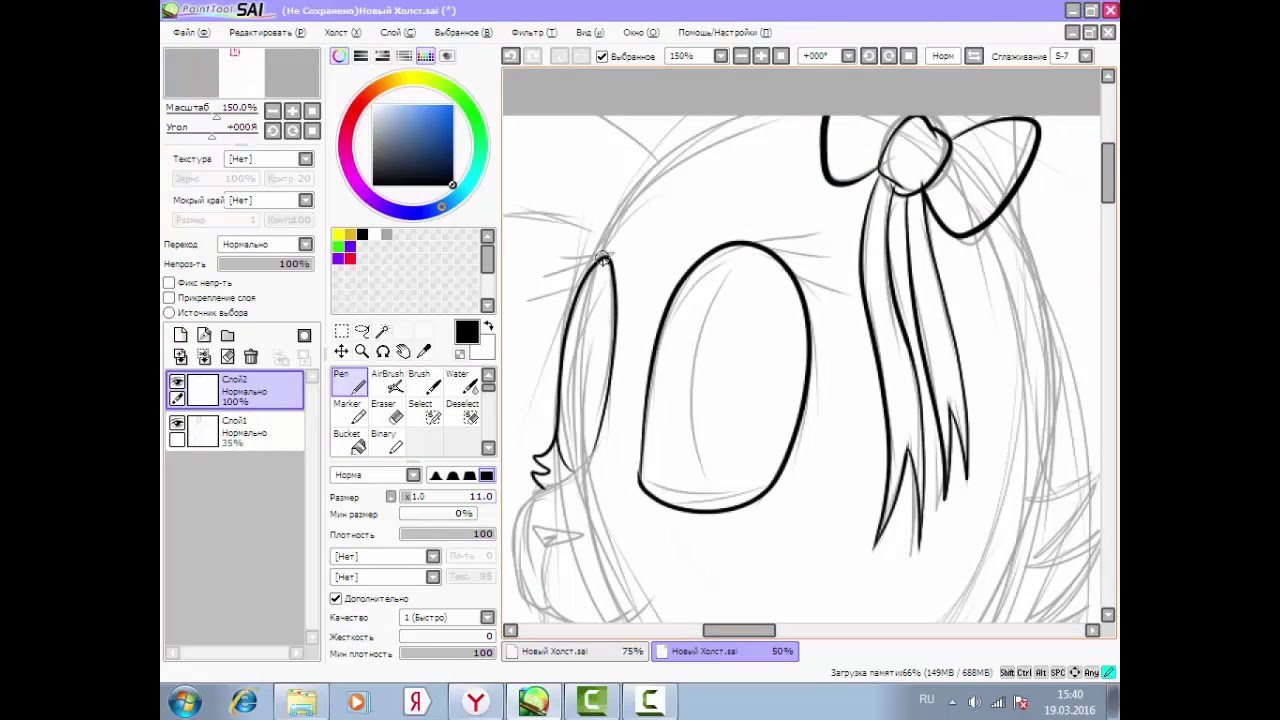
Task: Open the Редактировать menu
Action: coord(267,33)
